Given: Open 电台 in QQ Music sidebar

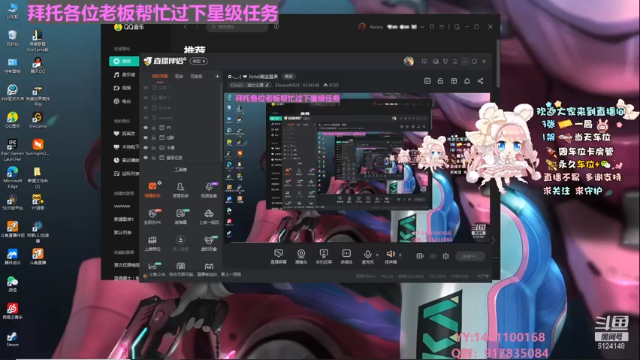Looking at the screenshot, I should [x=122, y=101].
